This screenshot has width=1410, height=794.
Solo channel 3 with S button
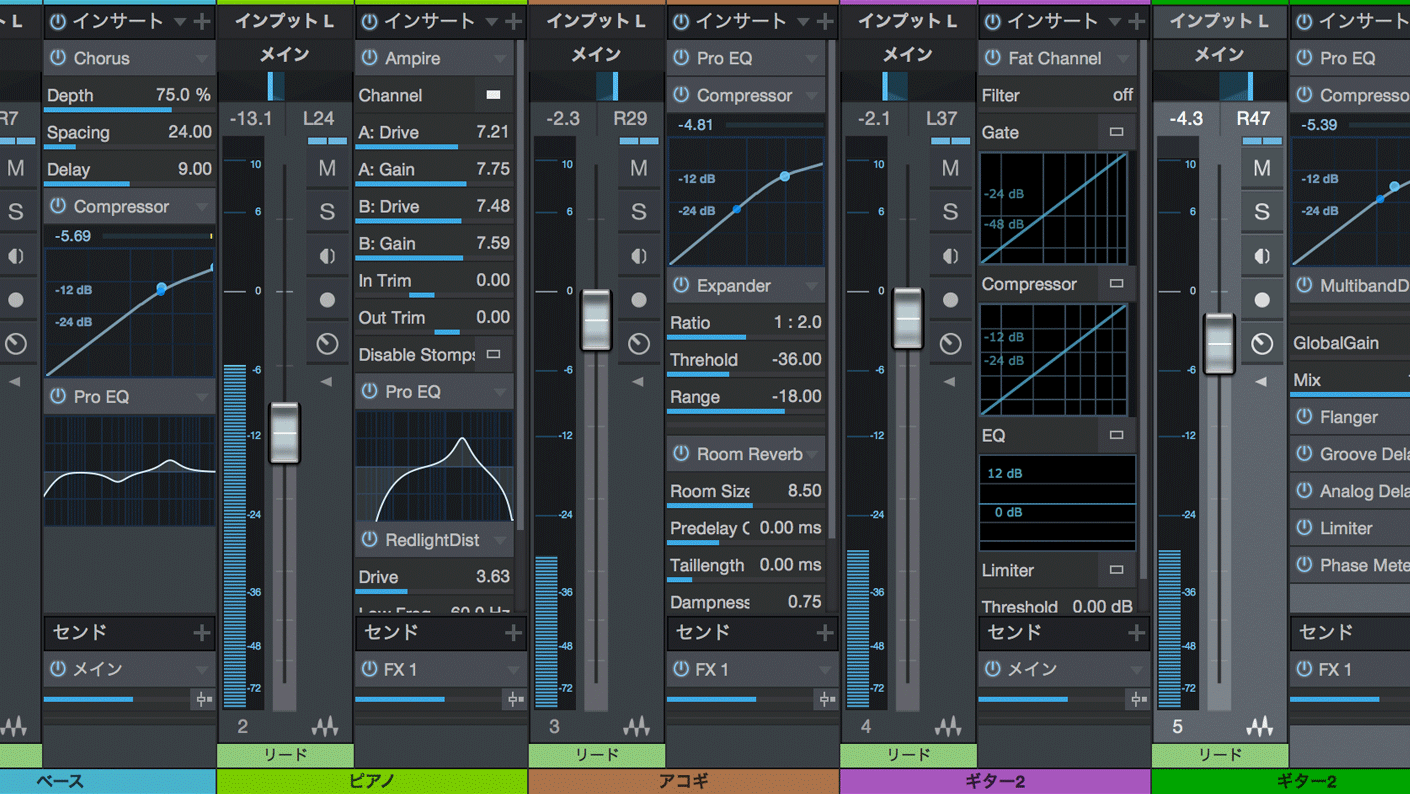pos(639,212)
